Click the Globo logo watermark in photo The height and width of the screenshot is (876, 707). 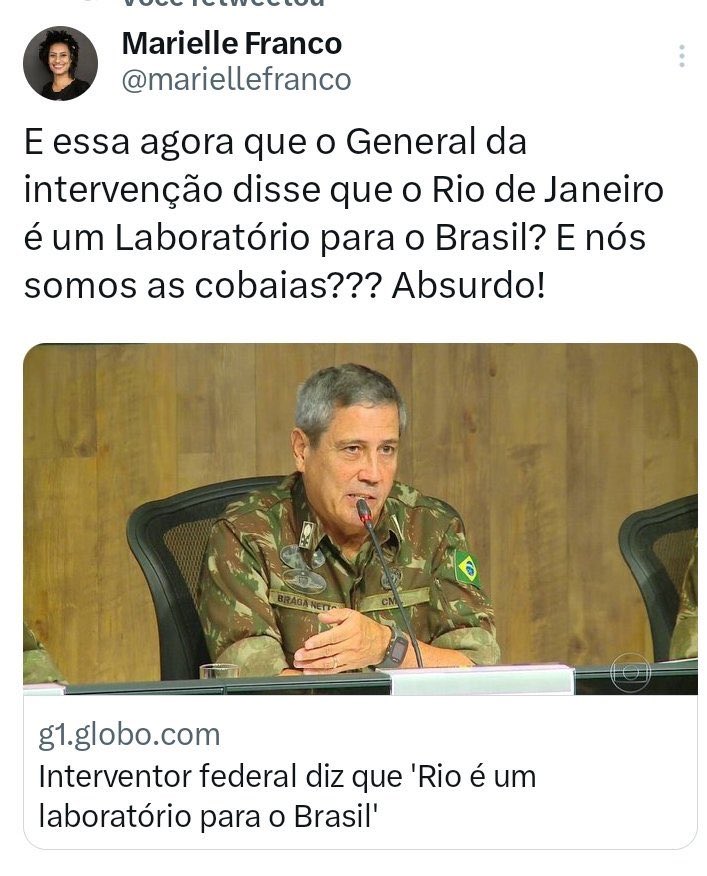click(630, 672)
